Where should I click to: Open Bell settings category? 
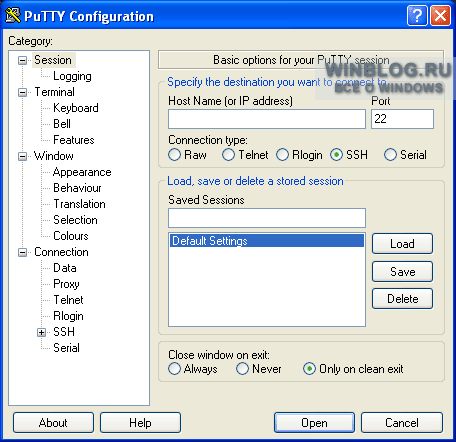[62, 124]
